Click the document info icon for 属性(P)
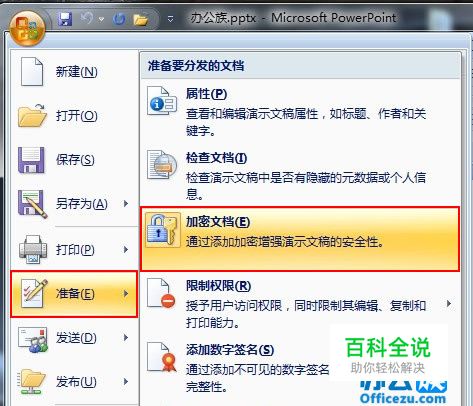The height and width of the screenshot is (406, 473). click(x=162, y=101)
